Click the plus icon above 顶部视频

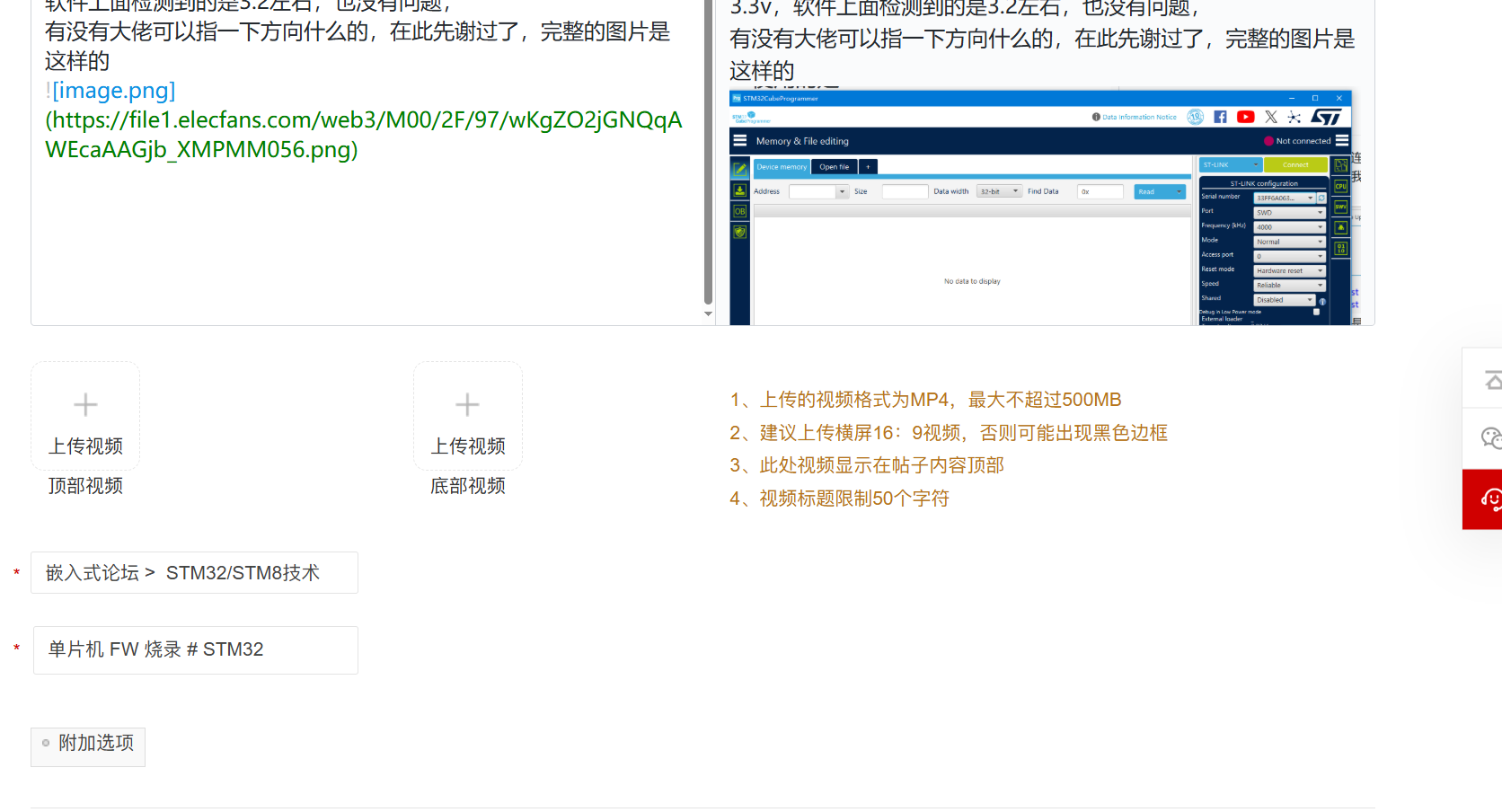(x=85, y=405)
